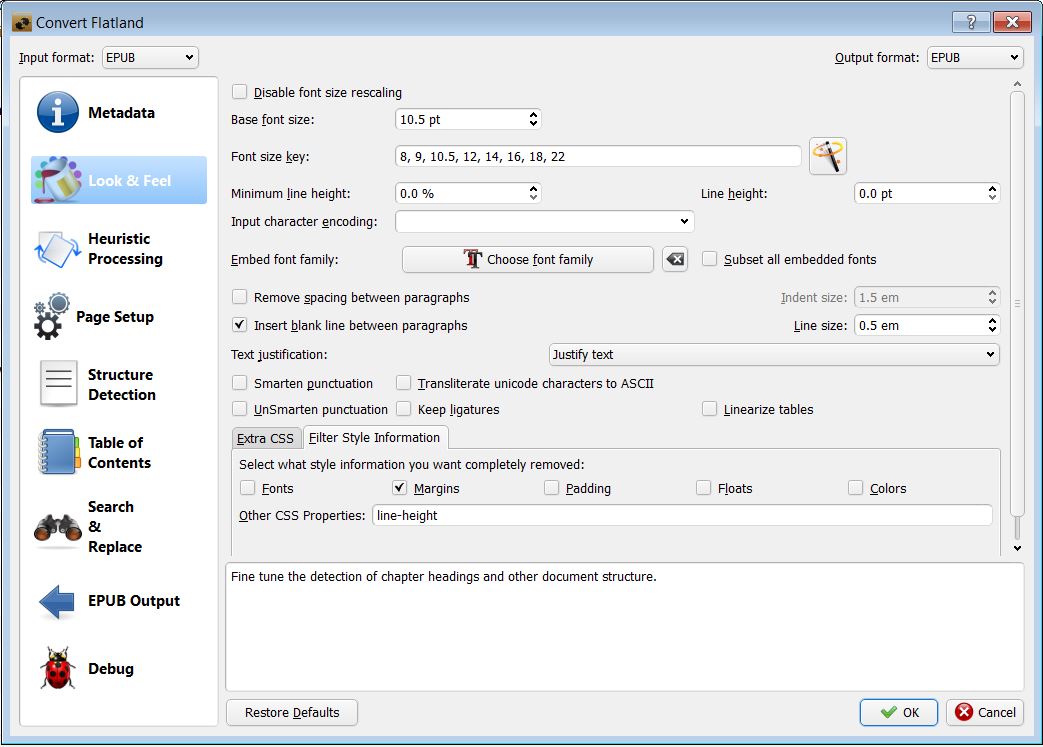Open the Page Setup gears icon
Image resolution: width=1043 pixels, height=747 pixels.
pos(51,317)
